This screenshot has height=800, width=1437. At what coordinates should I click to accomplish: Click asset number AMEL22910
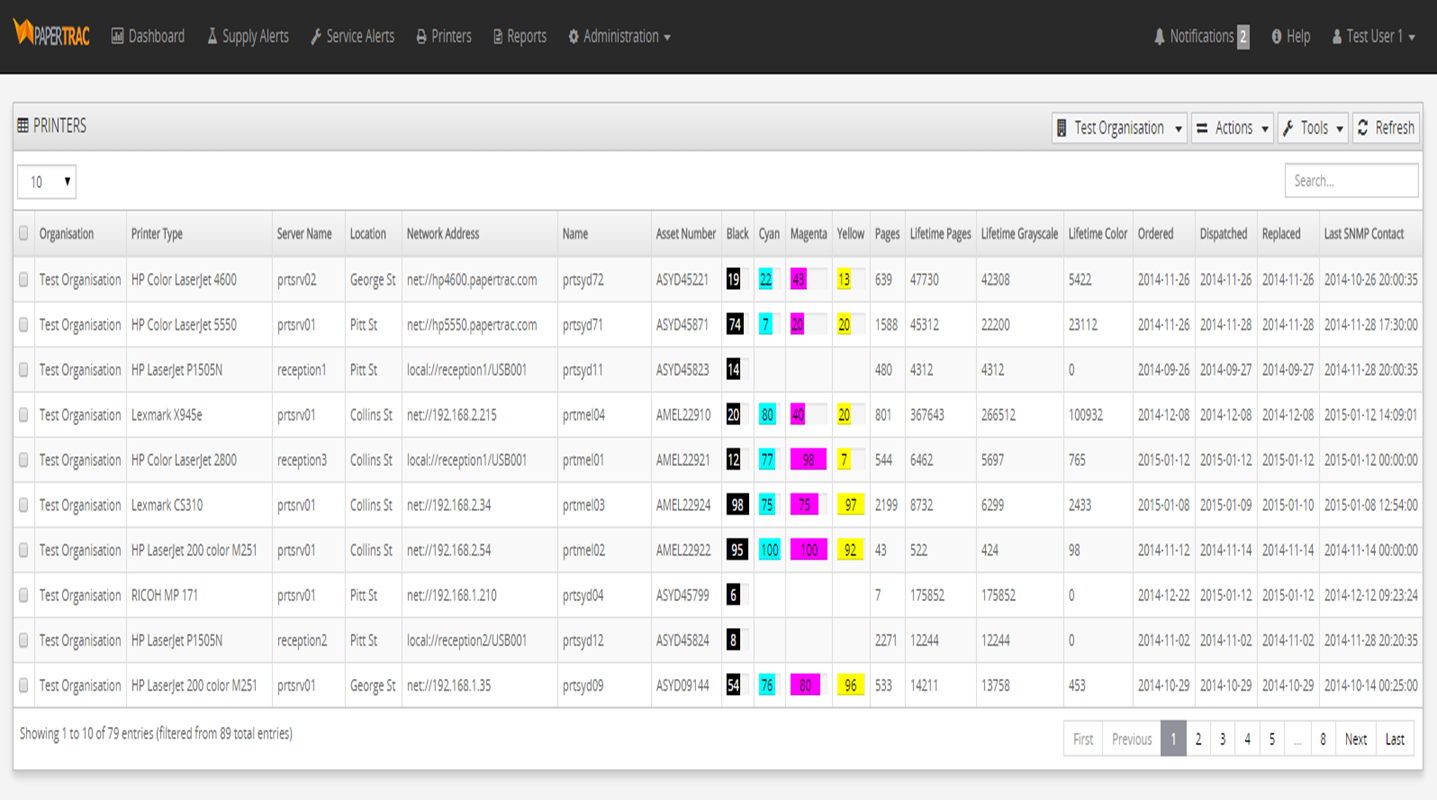(684, 415)
